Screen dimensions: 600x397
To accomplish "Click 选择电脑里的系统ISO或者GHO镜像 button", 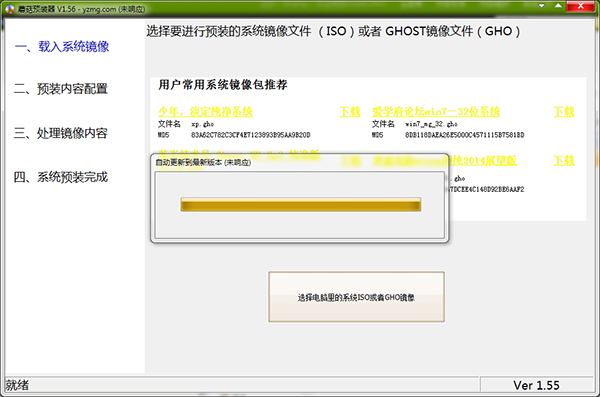I will tap(356, 297).
